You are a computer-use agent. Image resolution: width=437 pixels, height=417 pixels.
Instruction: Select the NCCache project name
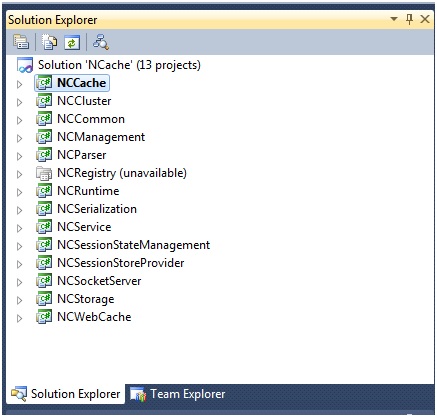click(82, 83)
